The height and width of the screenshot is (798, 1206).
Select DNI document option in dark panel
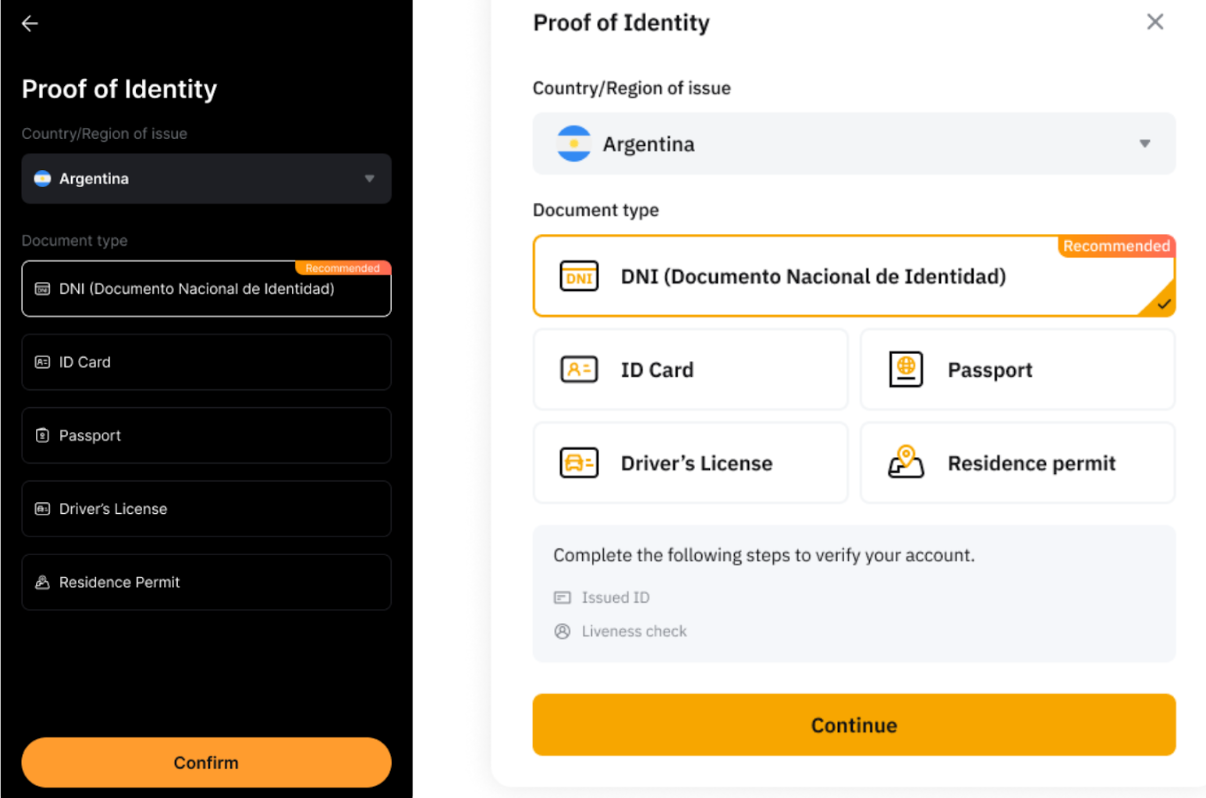point(206,289)
